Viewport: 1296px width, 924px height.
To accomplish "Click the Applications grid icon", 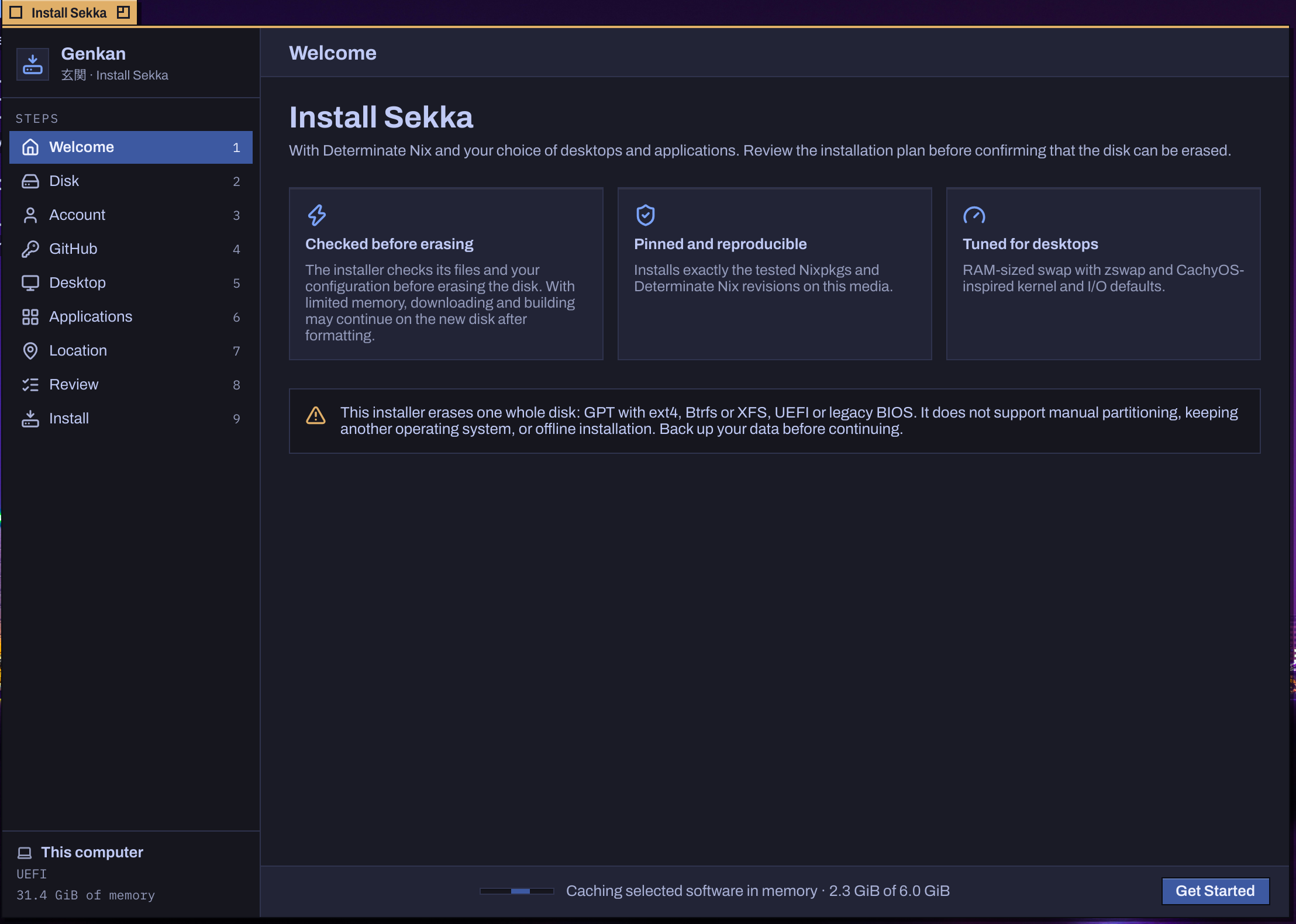I will [30, 317].
